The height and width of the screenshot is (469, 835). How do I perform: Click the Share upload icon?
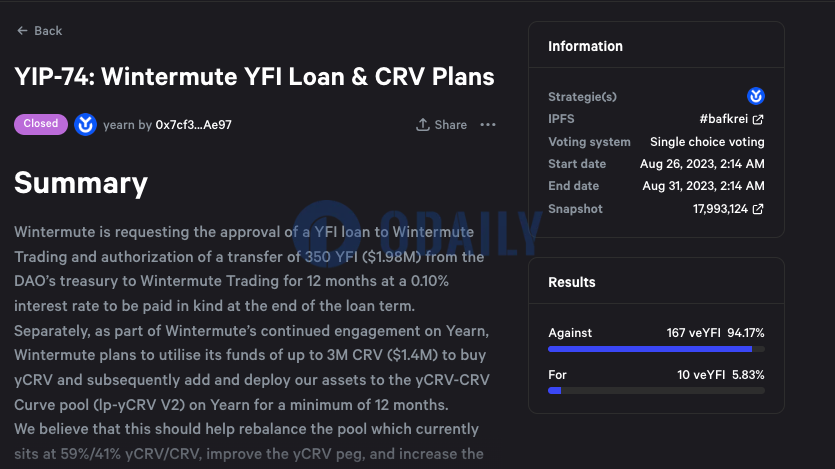(x=423, y=125)
